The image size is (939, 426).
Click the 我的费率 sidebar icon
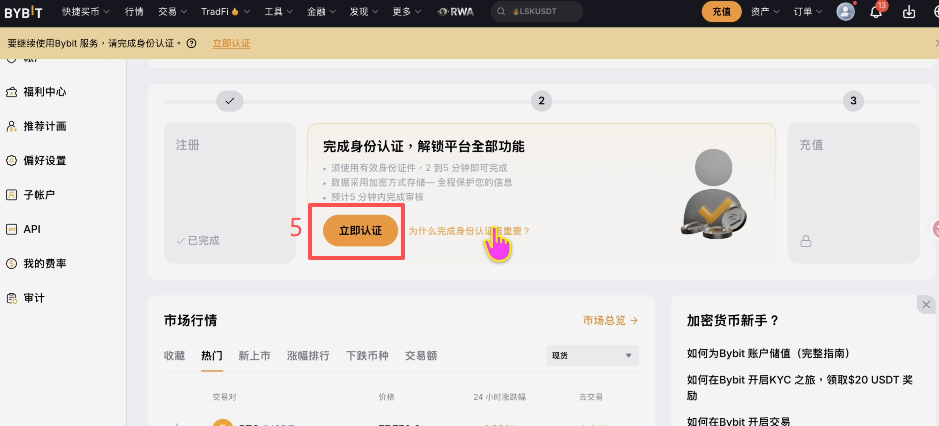[11, 263]
